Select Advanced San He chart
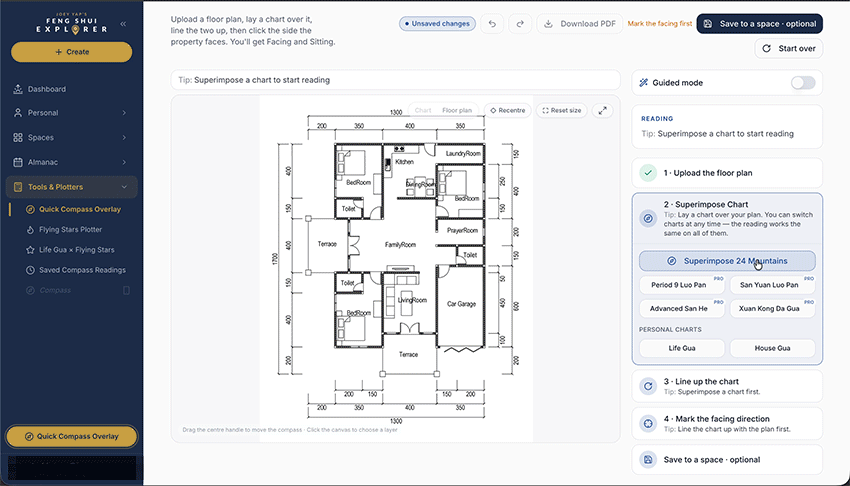 pyautogui.click(x=681, y=309)
